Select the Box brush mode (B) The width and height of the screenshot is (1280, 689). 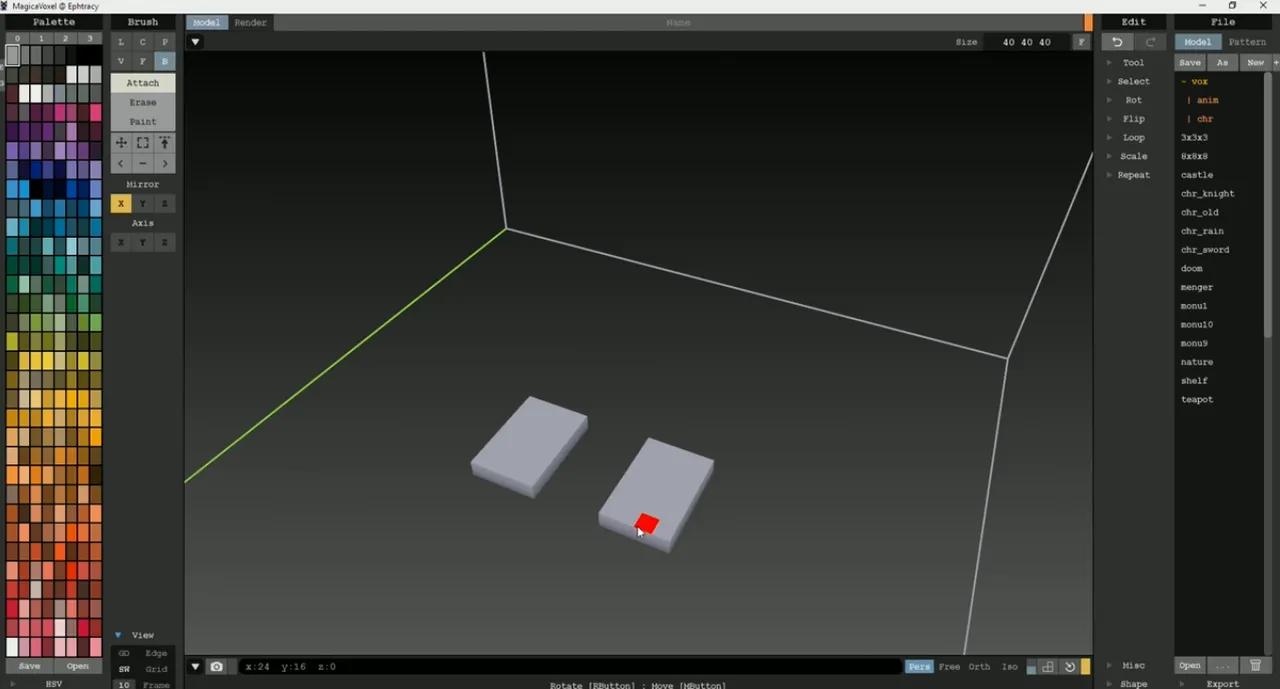pos(165,62)
